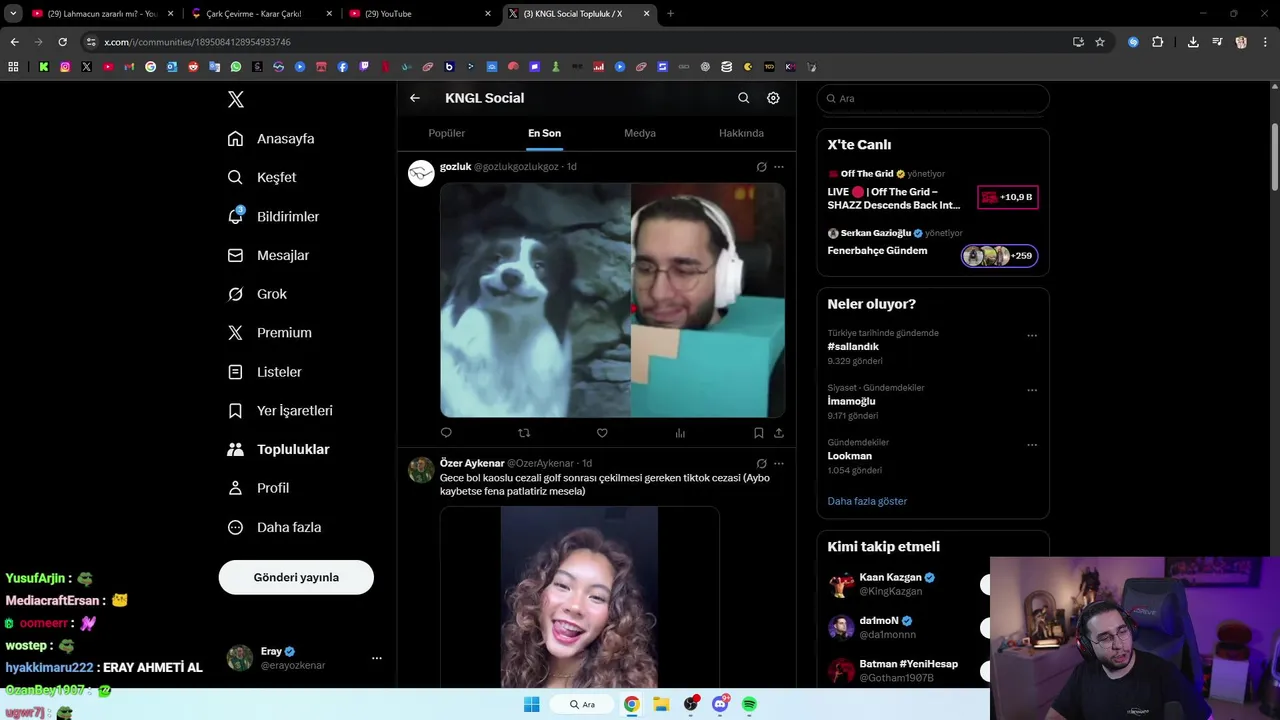The width and height of the screenshot is (1280, 720).
Task: Open Discord from the taskbar
Action: pyautogui.click(x=720, y=704)
